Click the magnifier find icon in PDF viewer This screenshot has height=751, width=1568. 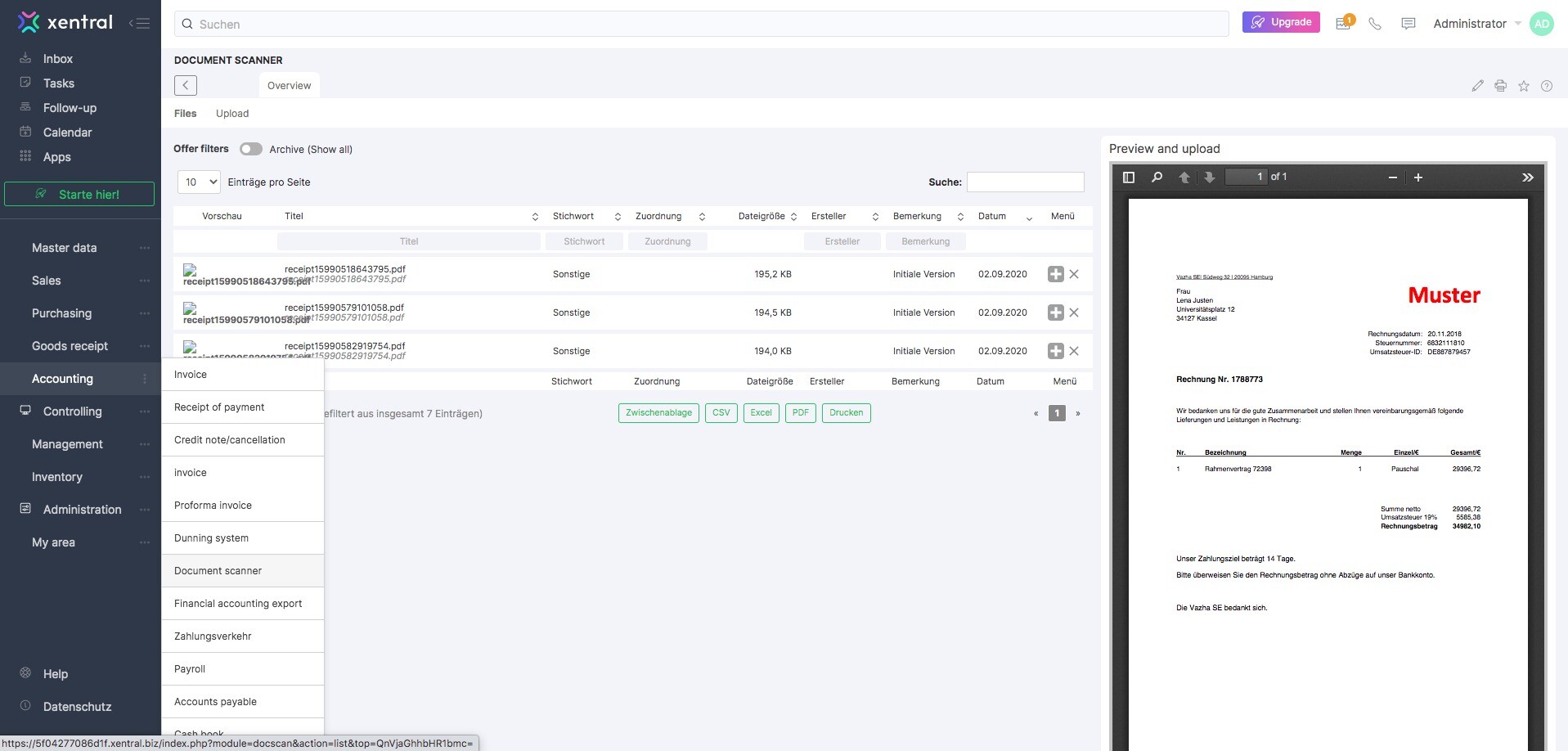click(x=1157, y=178)
